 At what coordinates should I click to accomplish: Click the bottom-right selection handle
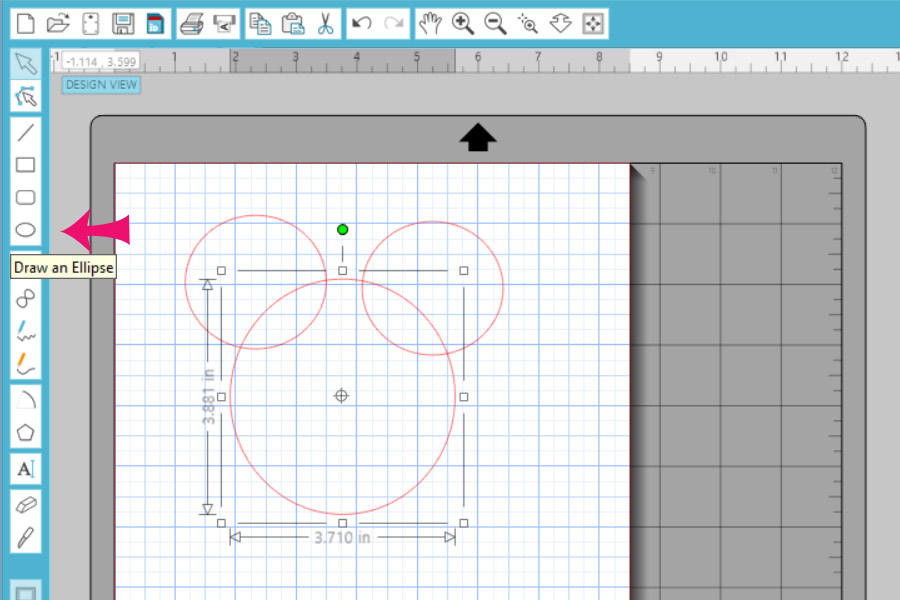[464, 523]
